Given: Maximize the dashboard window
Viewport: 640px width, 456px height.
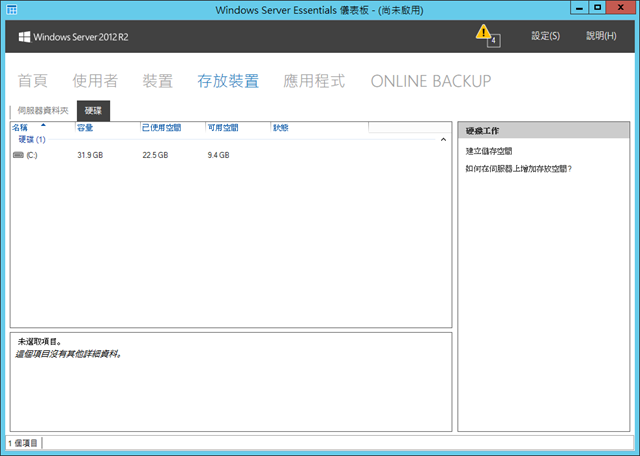Looking at the screenshot, I should [x=597, y=7].
